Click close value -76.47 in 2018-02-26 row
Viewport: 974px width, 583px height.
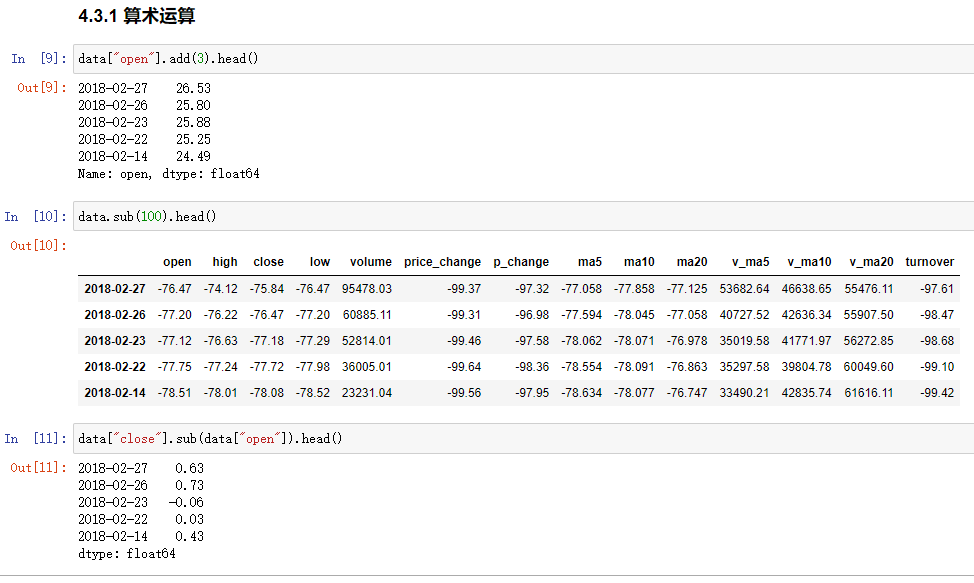267,315
